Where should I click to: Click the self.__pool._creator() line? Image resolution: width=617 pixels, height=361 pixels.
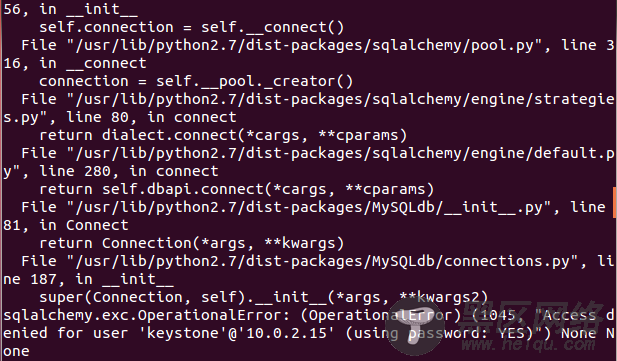[196, 81]
